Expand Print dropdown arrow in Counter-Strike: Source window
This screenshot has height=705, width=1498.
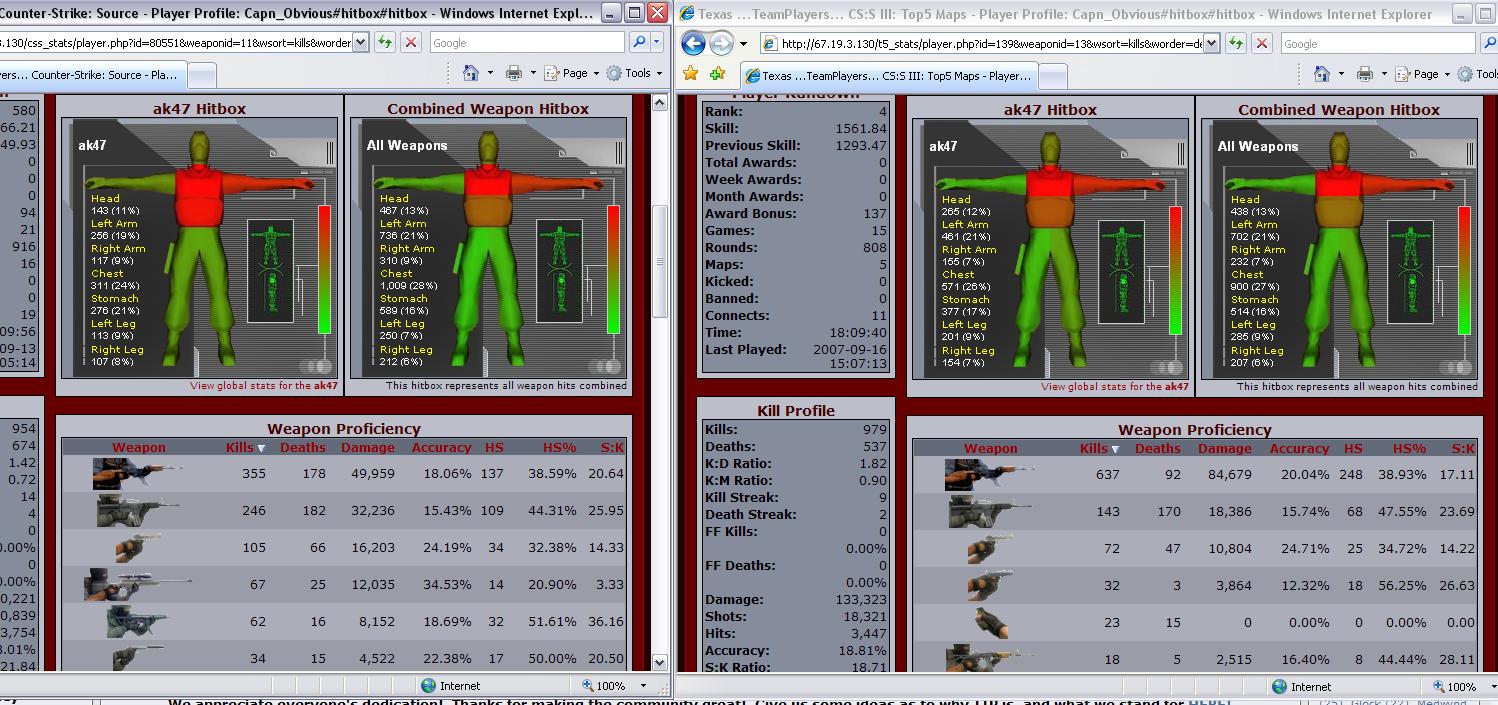click(532, 73)
